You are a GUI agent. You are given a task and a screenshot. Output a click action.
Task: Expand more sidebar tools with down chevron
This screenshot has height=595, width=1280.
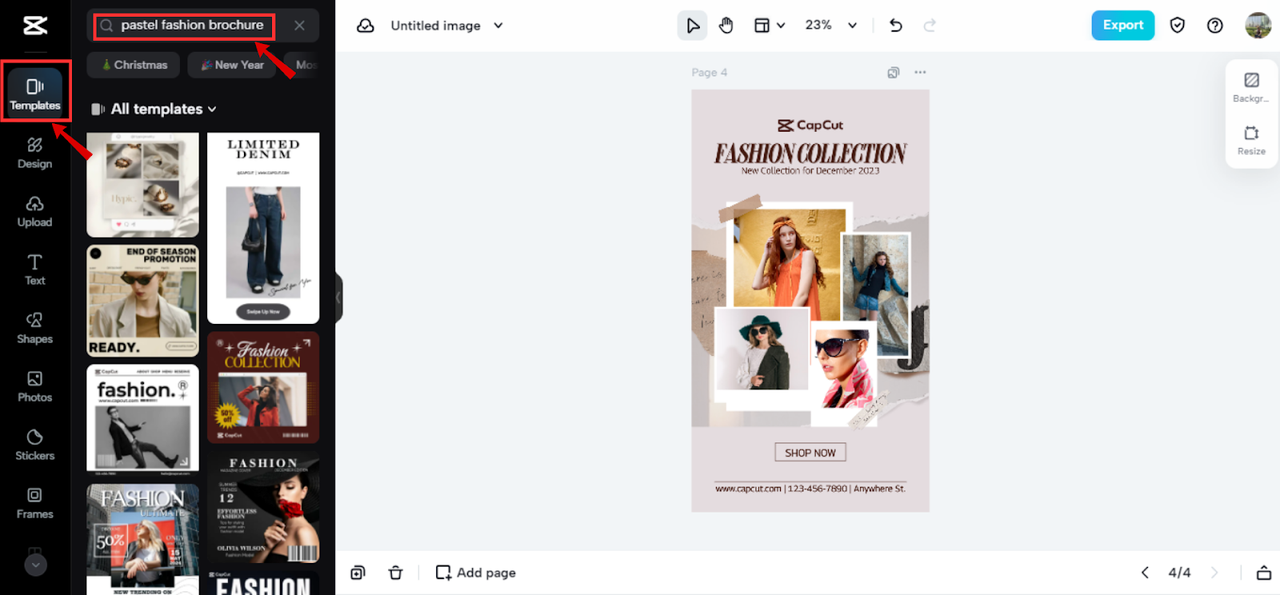[x=35, y=564]
